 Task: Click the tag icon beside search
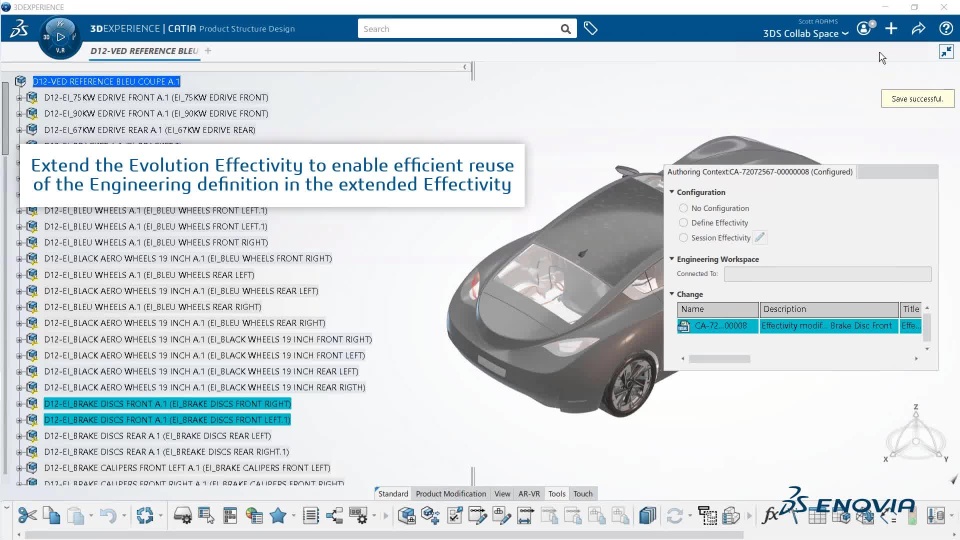[590, 28]
